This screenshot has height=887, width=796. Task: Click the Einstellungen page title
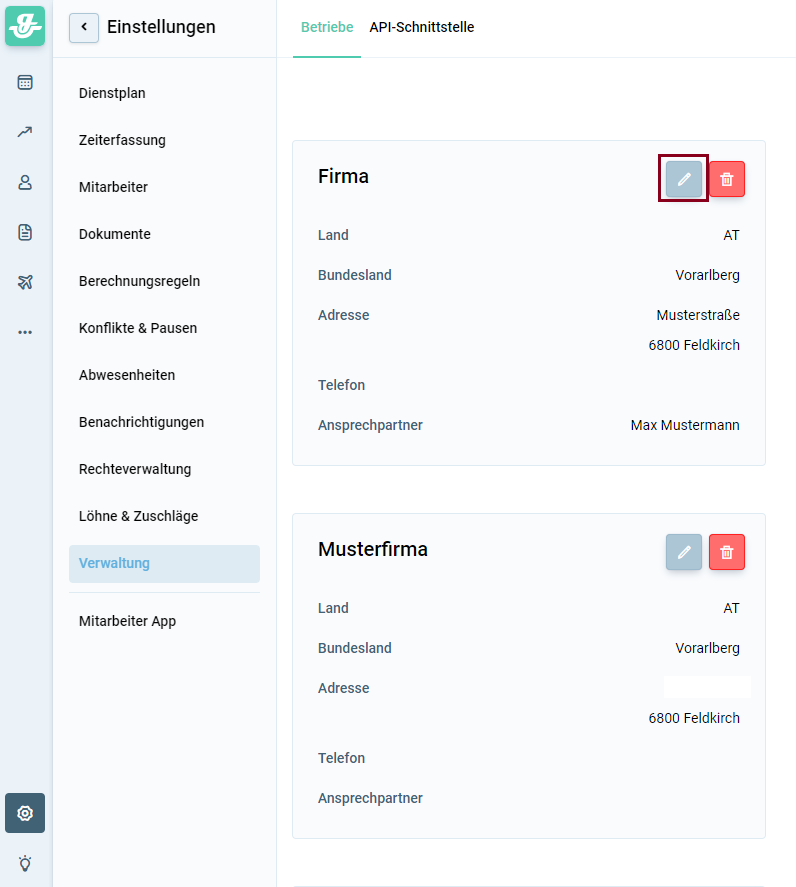click(161, 27)
